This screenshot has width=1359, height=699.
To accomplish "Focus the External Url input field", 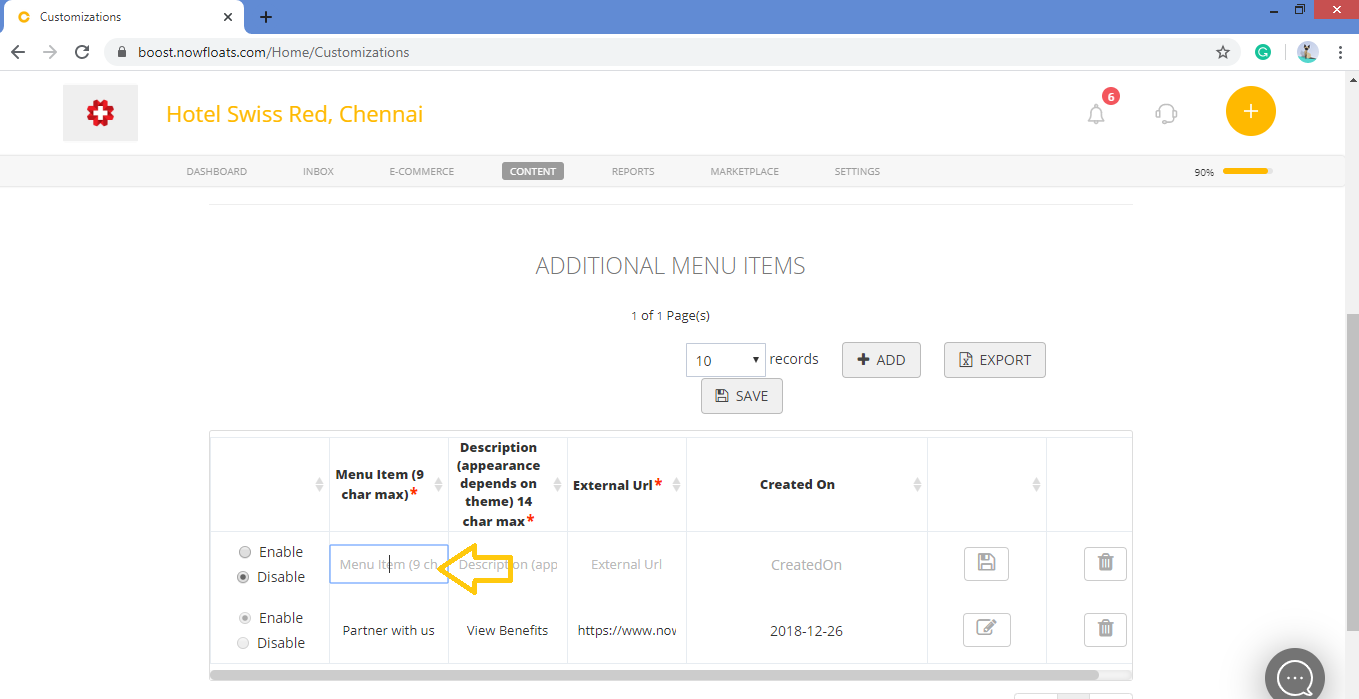I will [627, 564].
